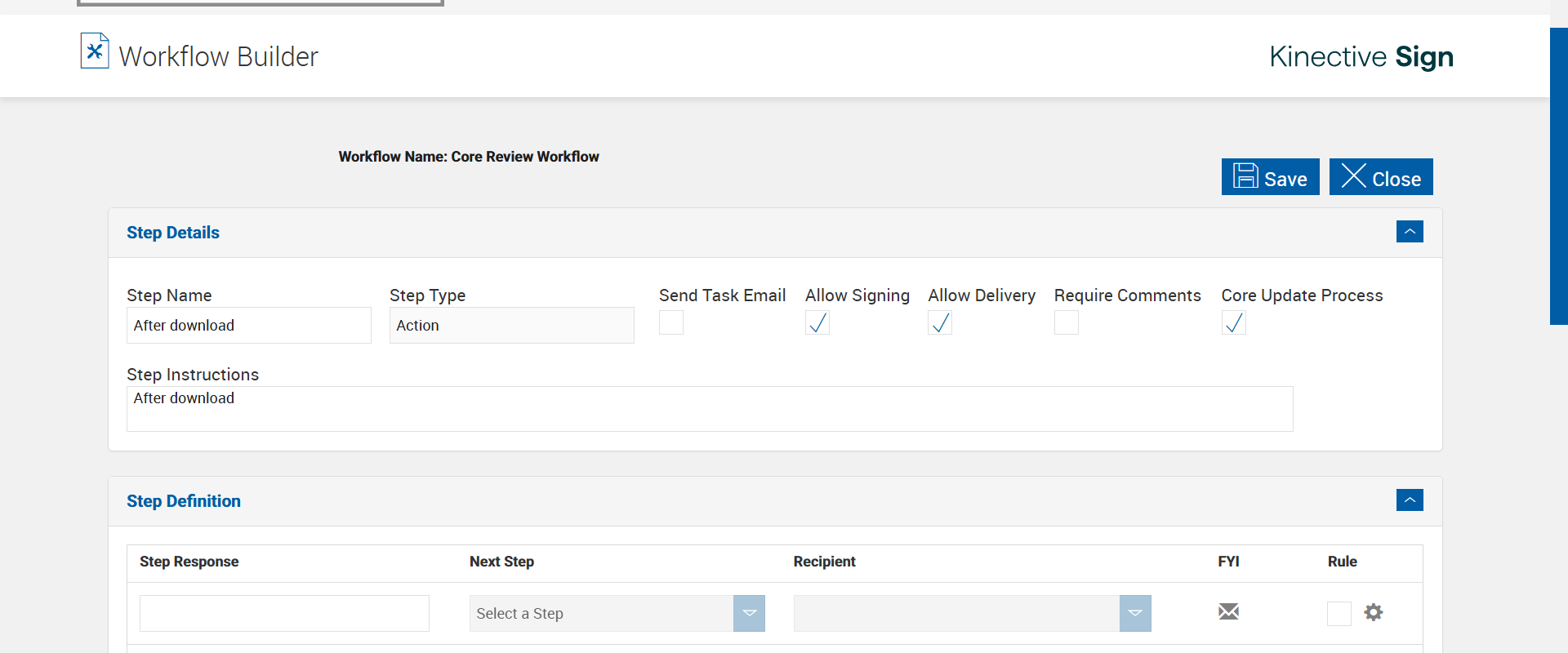Uncheck the Allow Delivery checkbox
The width and height of the screenshot is (1568, 653).
click(x=940, y=323)
